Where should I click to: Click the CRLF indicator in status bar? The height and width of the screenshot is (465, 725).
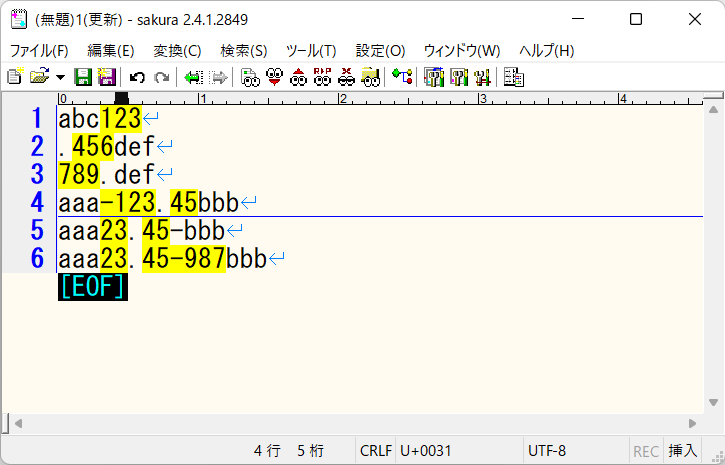click(x=376, y=450)
